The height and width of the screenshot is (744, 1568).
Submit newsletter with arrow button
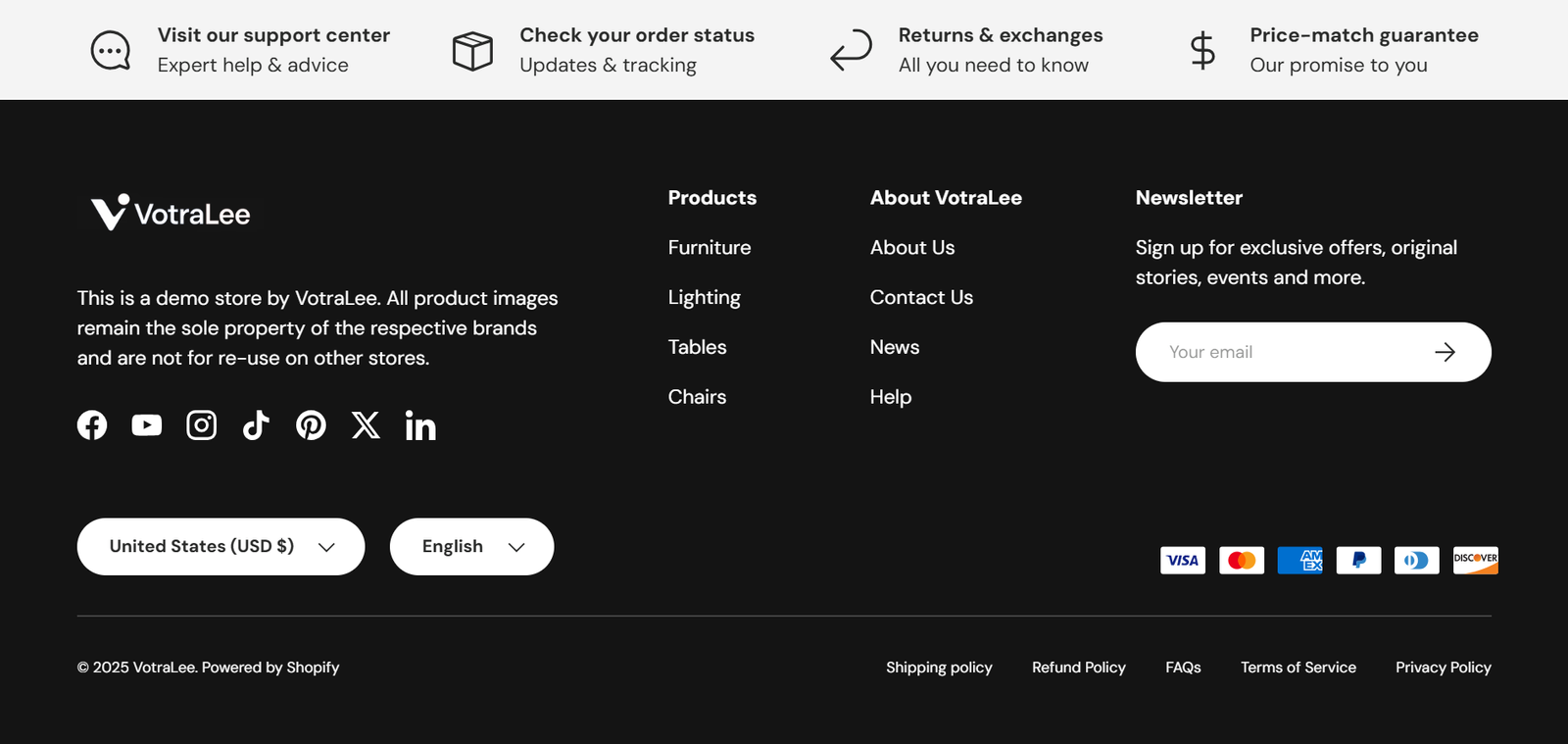[1445, 352]
